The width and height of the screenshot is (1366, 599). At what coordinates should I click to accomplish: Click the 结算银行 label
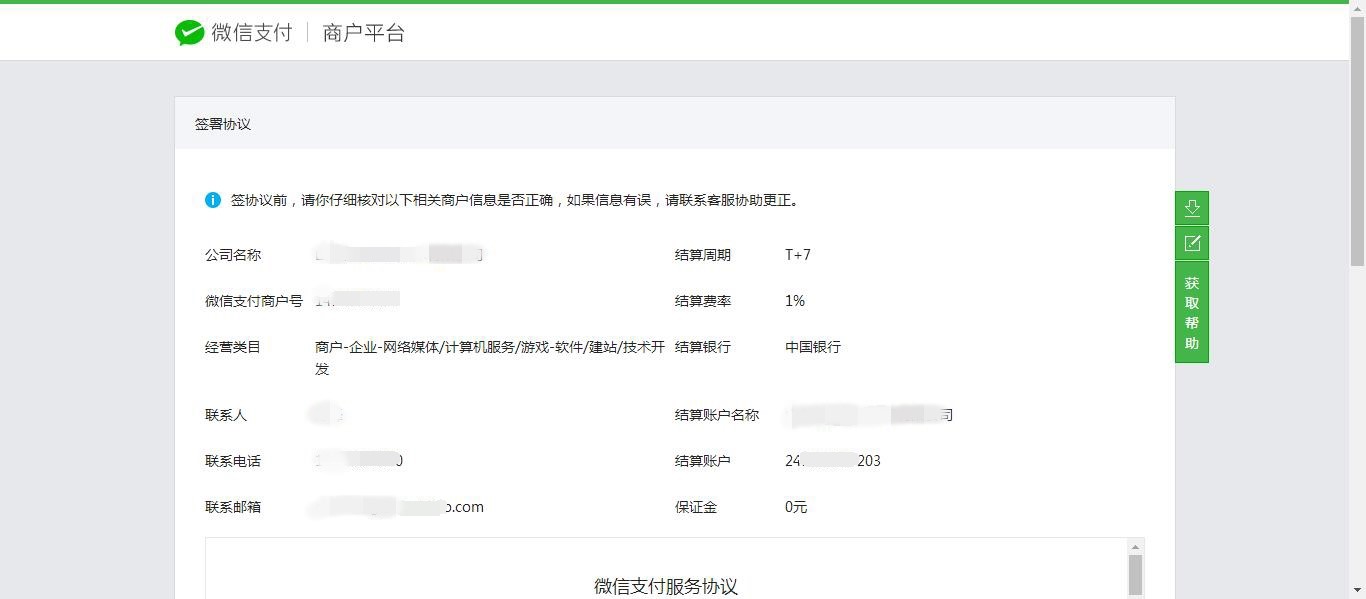[703, 347]
